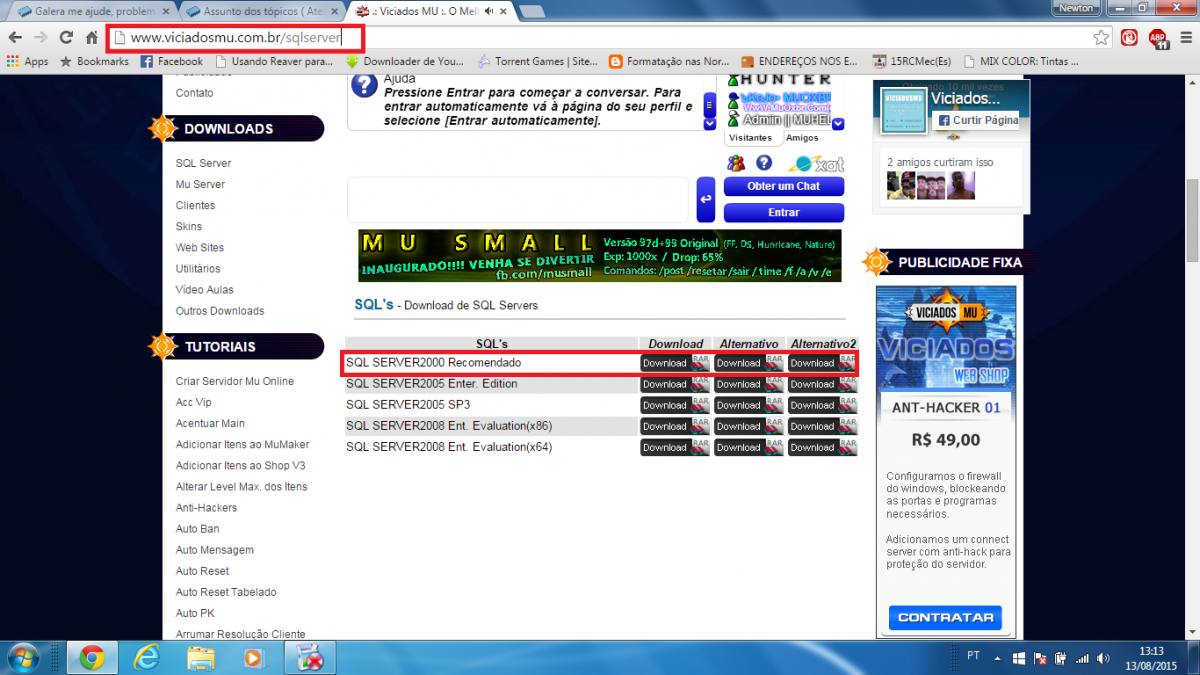Open the Skins link
Image resolution: width=1200 pixels, height=675 pixels.
coord(188,226)
